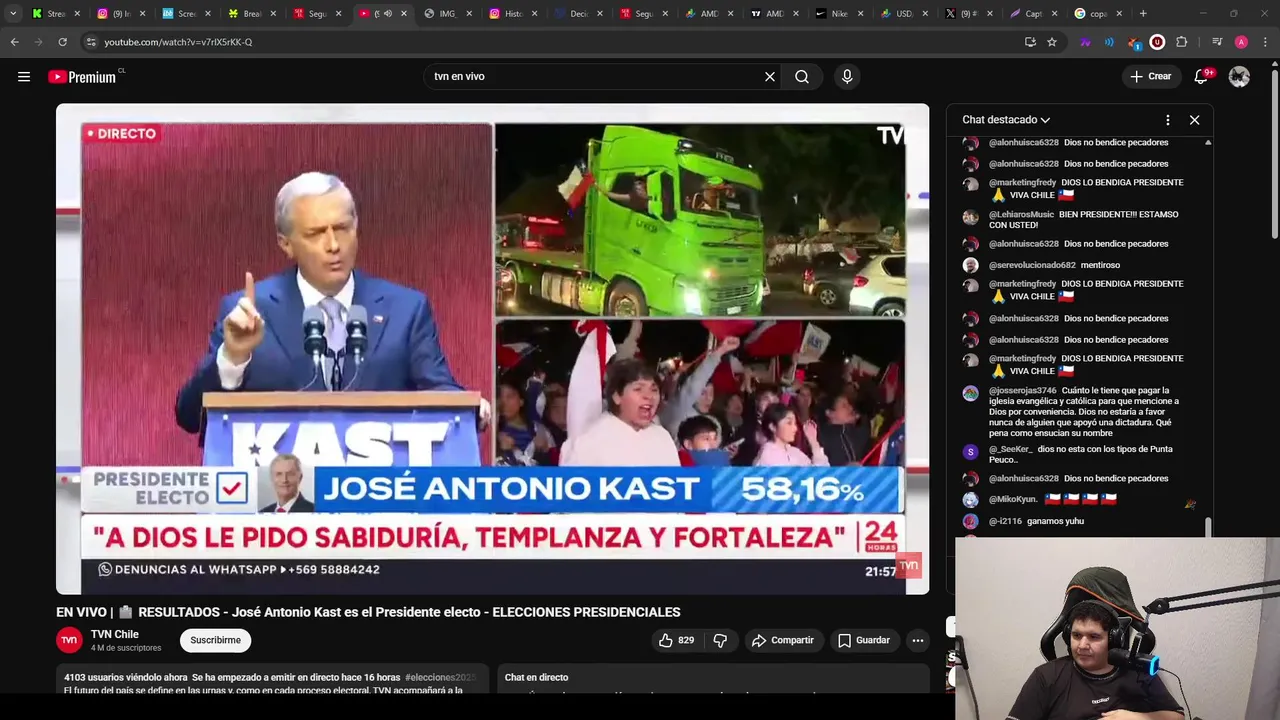Switch to the Break tab
The height and width of the screenshot is (720, 1280).
point(251,14)
